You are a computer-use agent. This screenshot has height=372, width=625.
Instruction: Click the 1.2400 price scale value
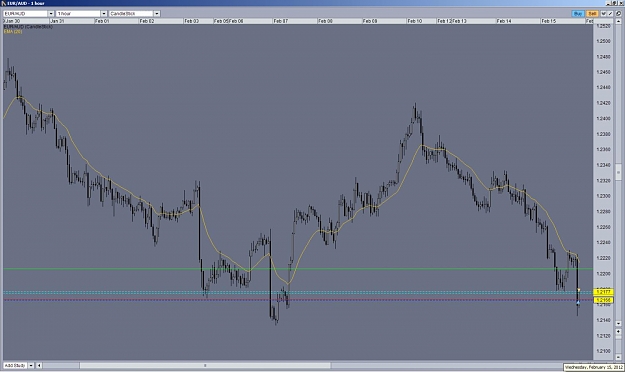pos(603,118)
